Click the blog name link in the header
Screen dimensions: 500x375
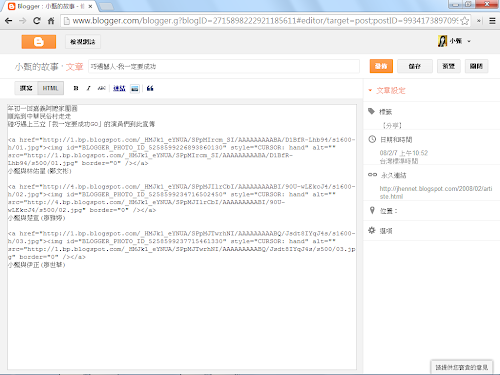(36, 66)
